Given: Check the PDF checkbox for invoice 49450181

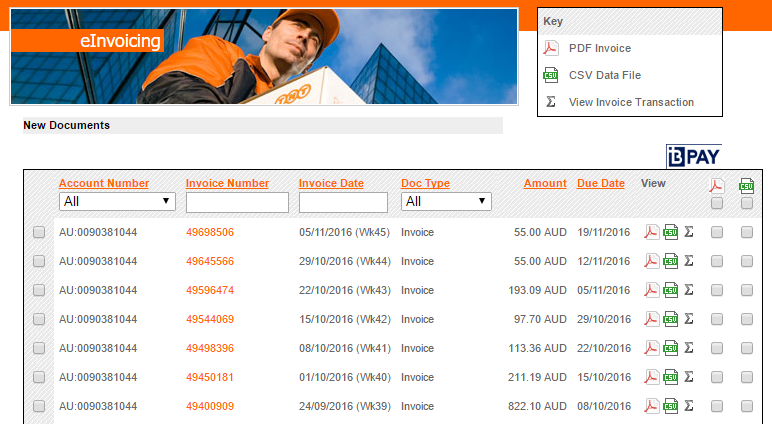Looking at the screenshot, I should (x=717, y=377).
